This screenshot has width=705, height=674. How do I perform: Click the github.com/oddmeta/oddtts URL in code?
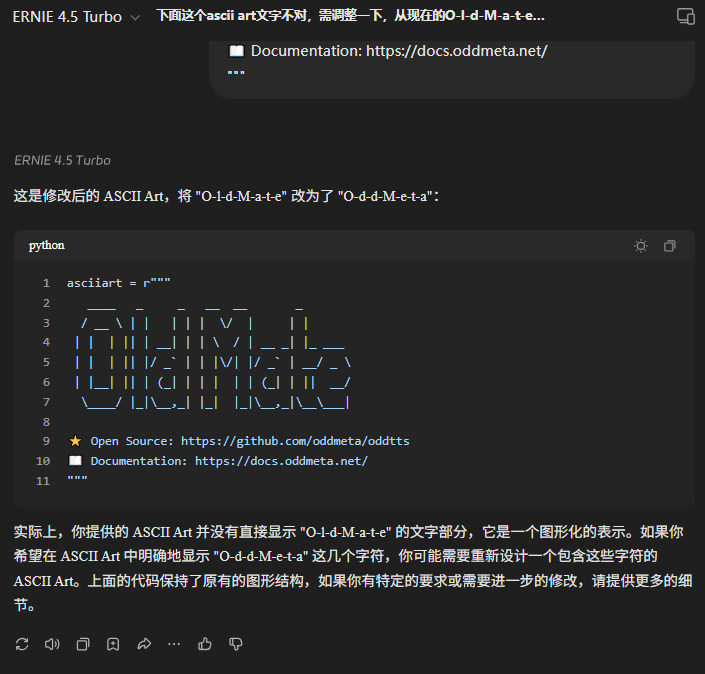(294, 441)
